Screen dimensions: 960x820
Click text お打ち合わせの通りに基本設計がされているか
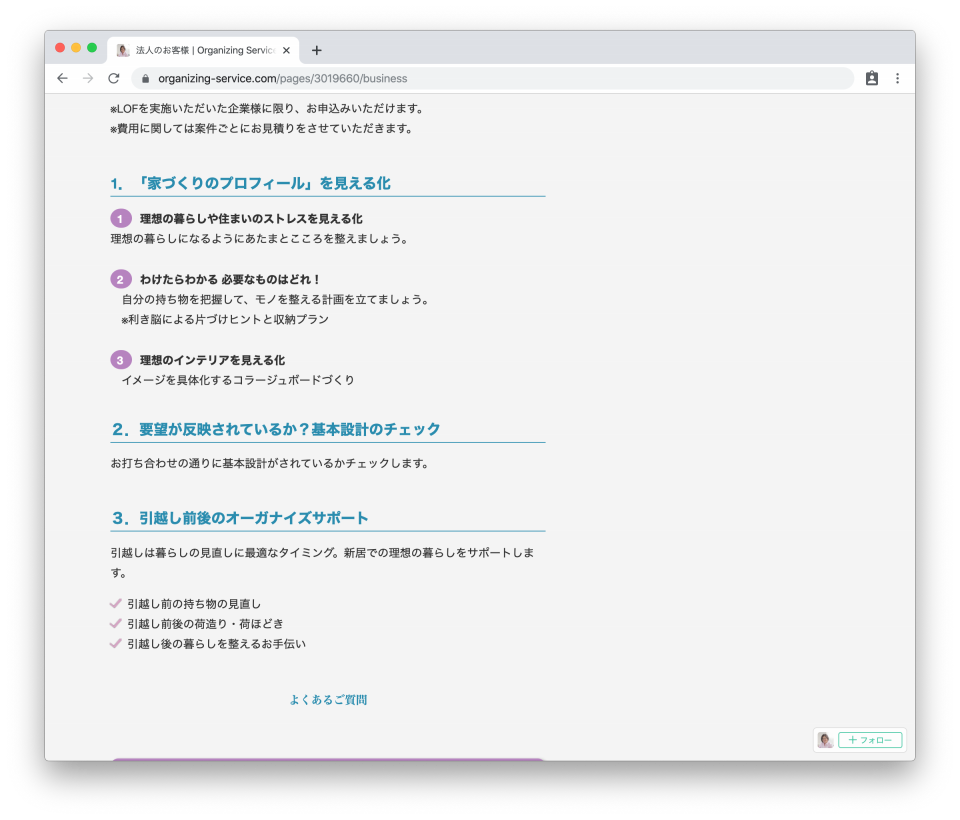(x=269, y=464)
